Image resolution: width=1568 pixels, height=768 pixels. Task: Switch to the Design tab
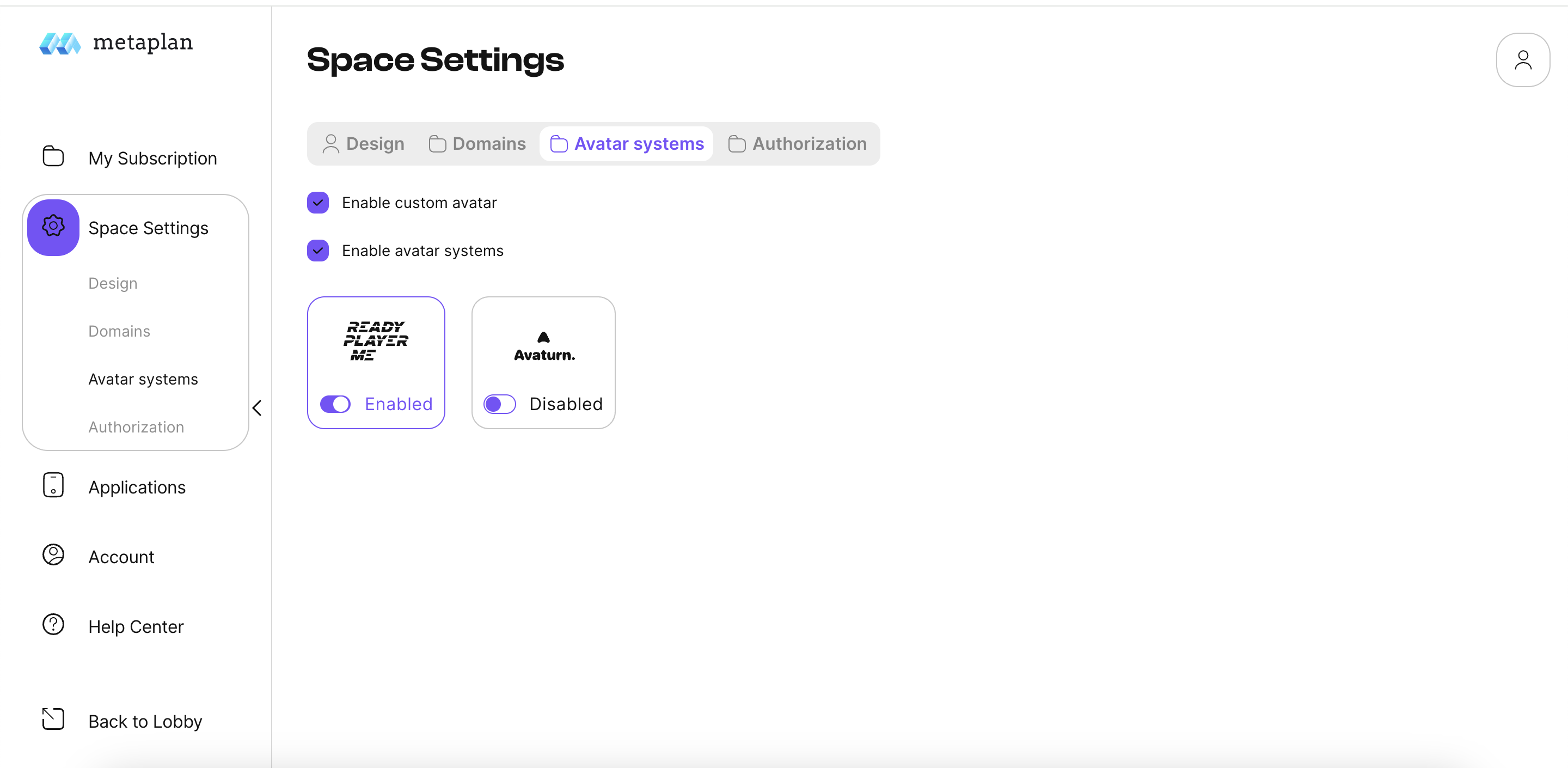[364, 144]
